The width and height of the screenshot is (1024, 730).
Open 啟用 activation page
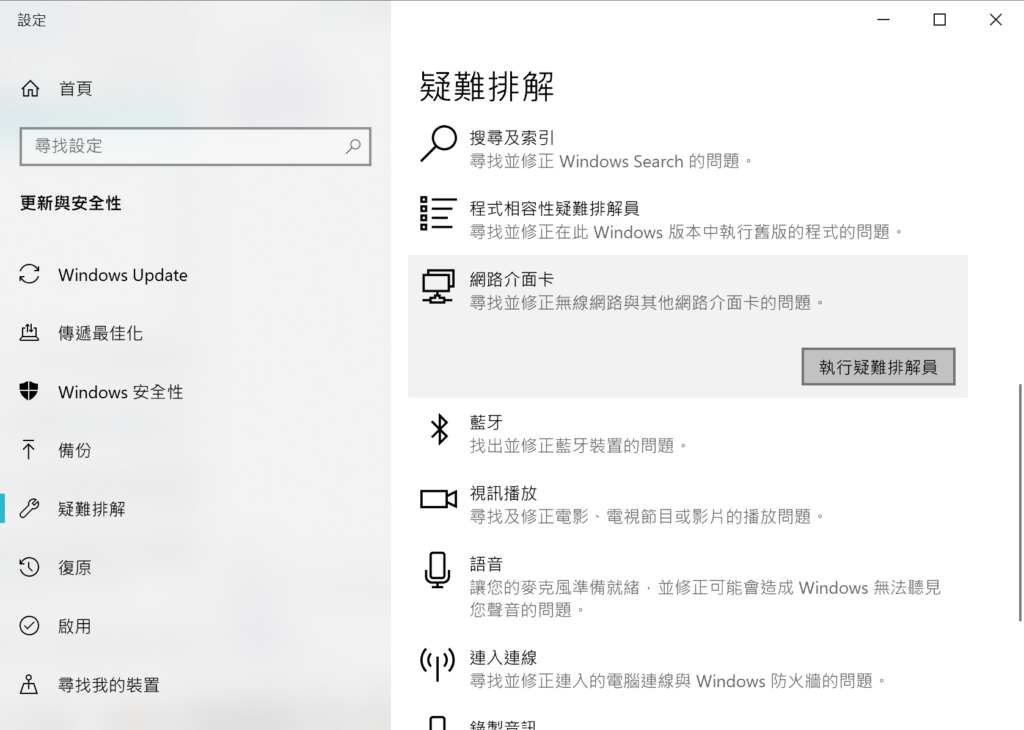click(x=75, y=626)
